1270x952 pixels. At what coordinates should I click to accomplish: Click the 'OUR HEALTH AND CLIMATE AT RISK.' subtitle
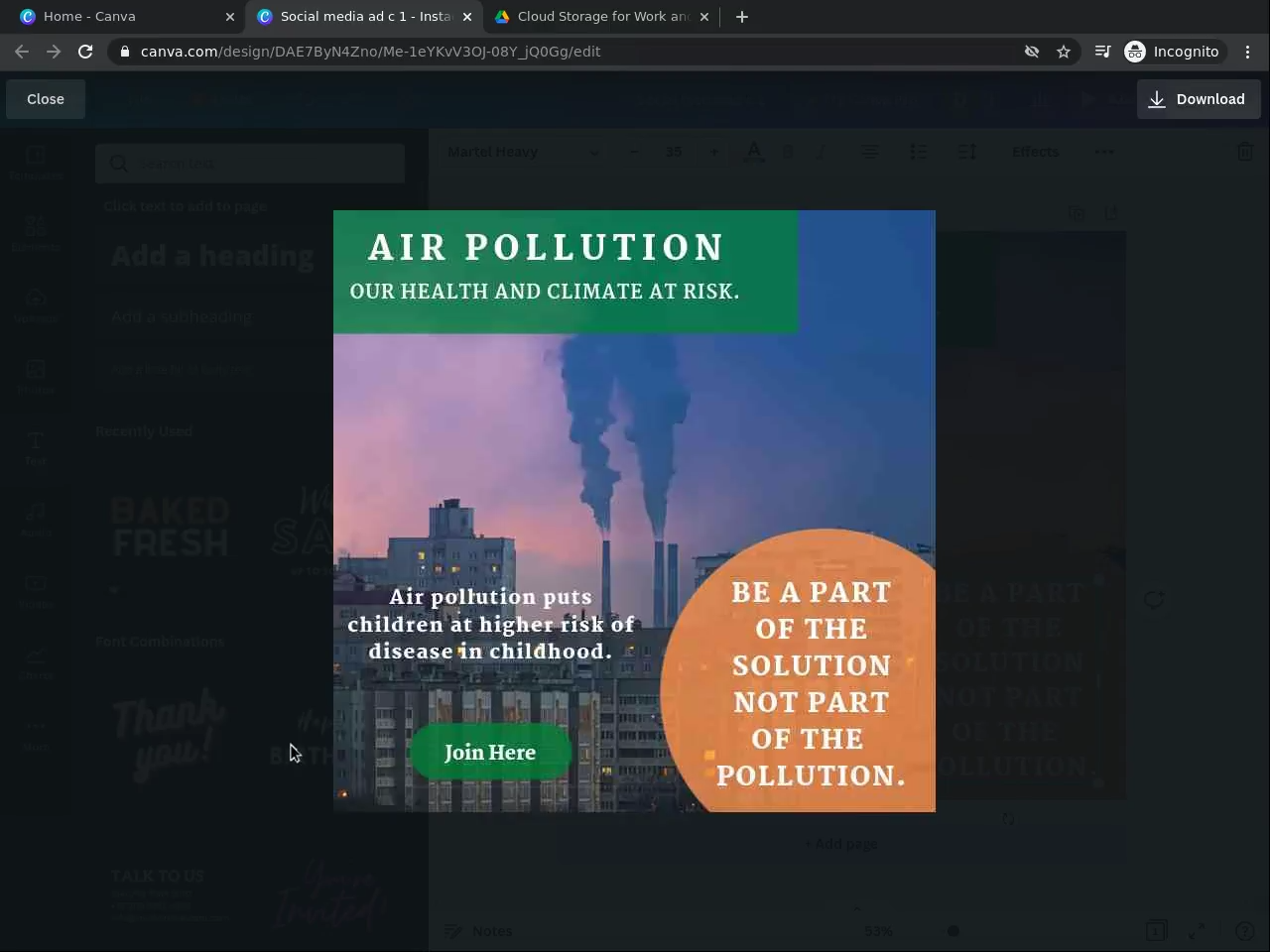(545, 292)
